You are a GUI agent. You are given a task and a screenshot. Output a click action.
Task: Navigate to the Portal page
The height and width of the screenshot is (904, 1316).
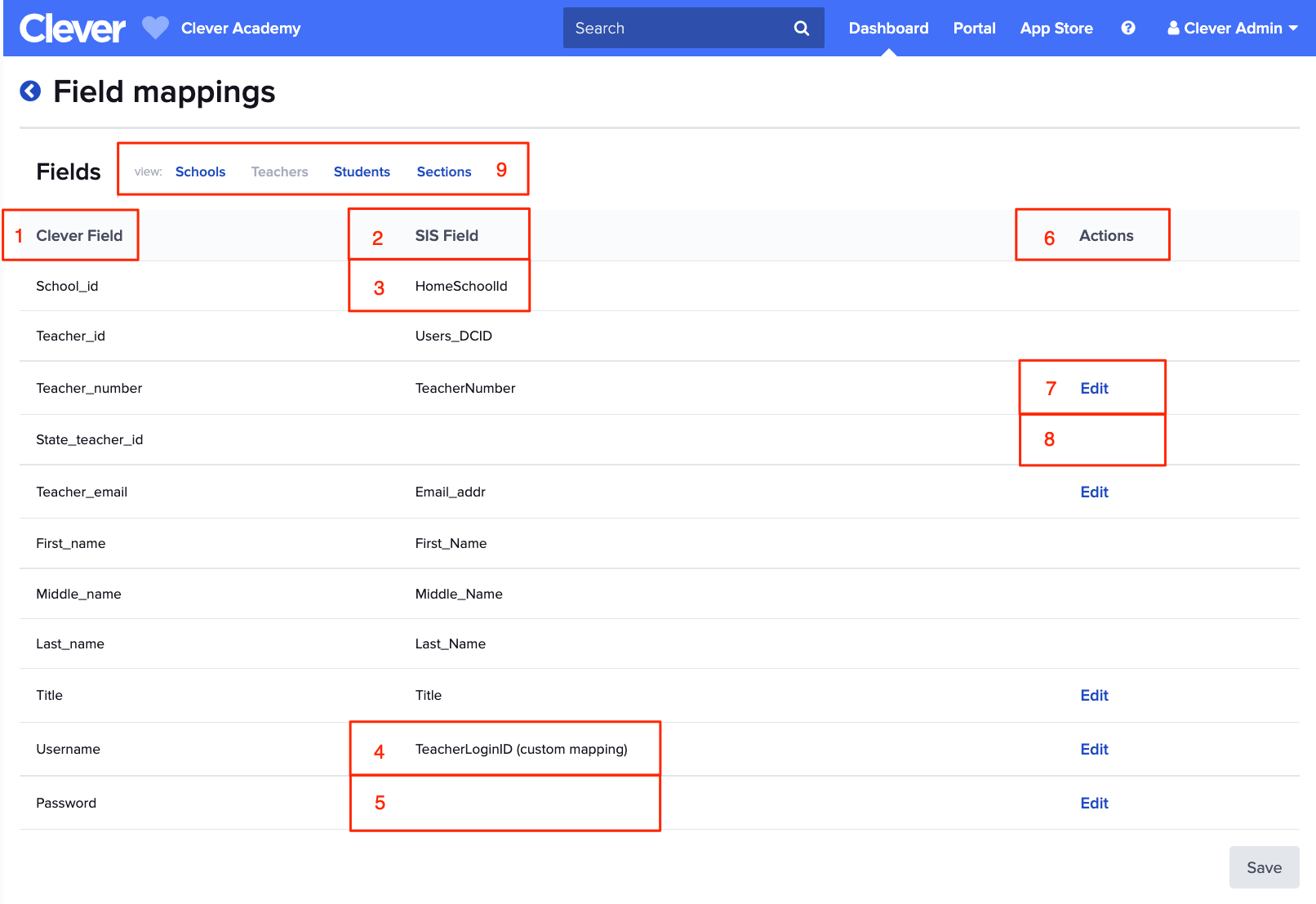pyautogui.click(x=973, y=28)
